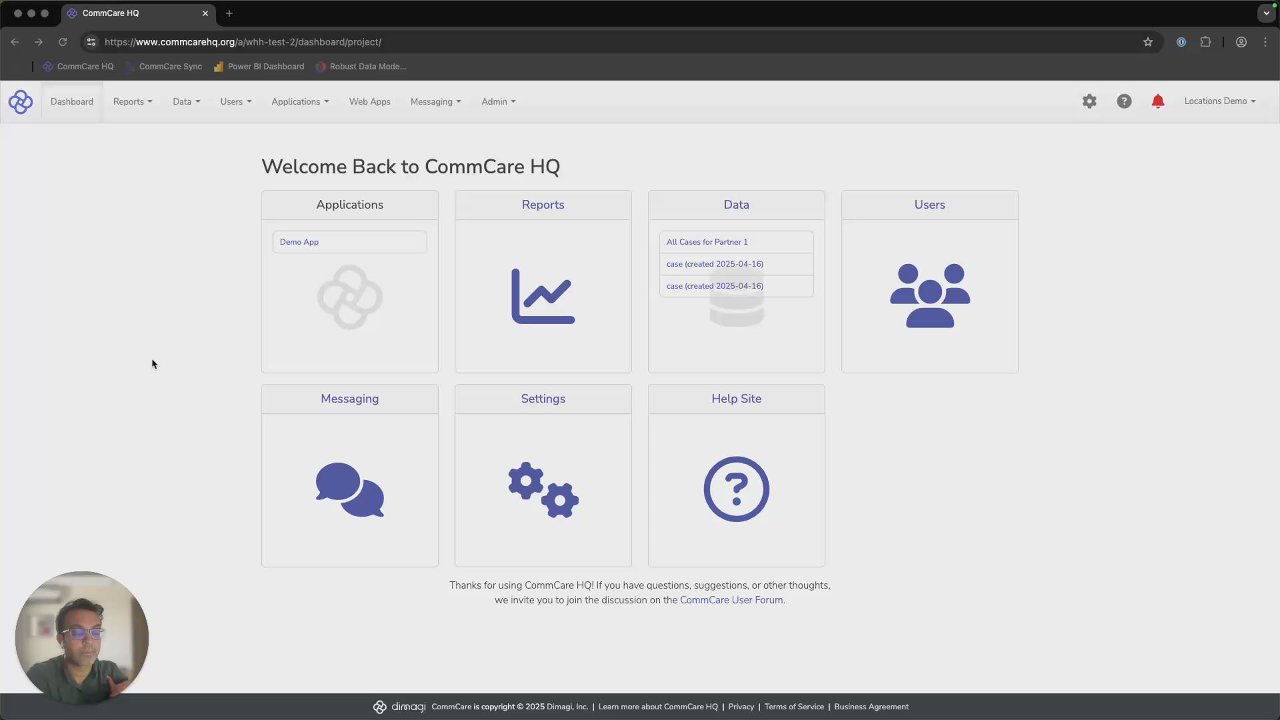
Task: Select the Dashboard menu item
Action: pos(72,101)
